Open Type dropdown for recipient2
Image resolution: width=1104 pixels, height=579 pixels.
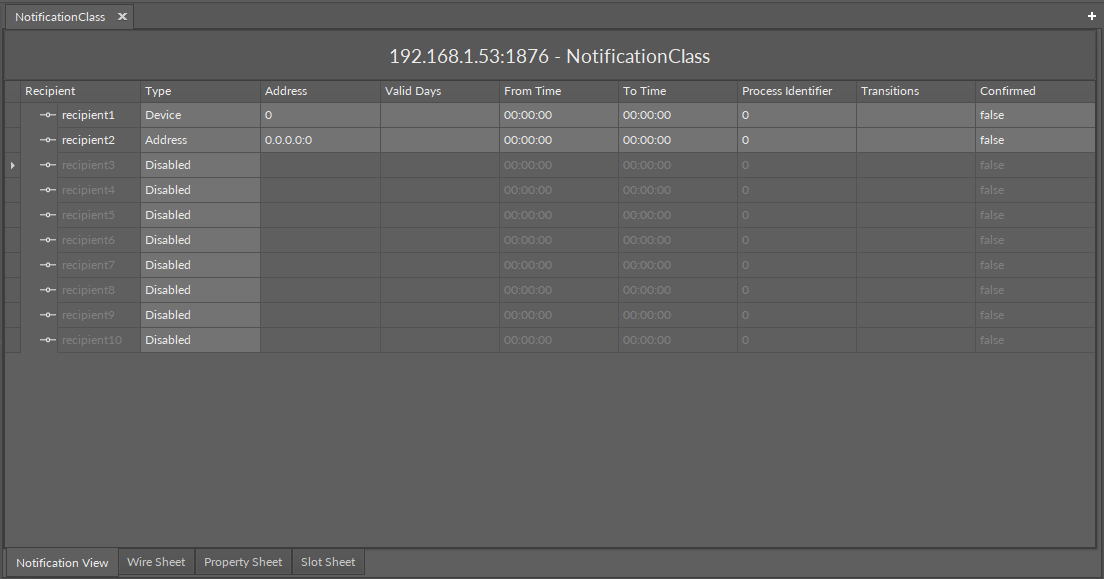click(x=200, y=140)
